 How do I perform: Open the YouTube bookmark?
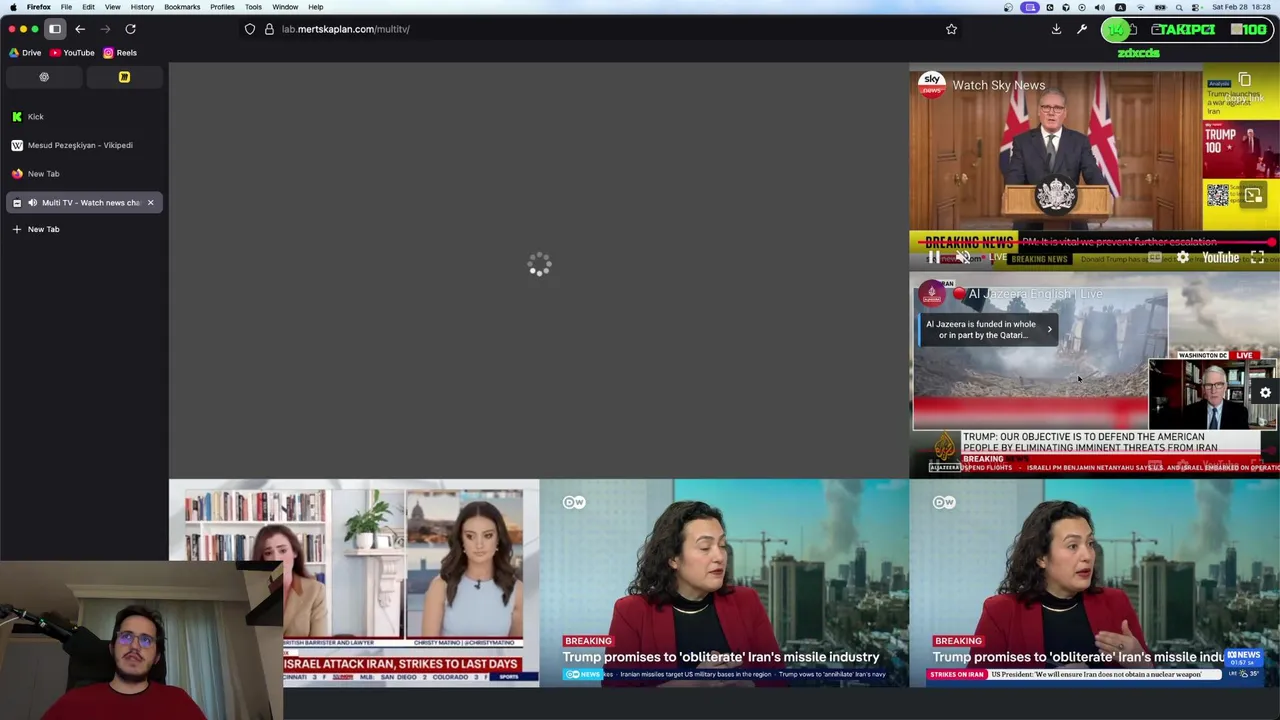73,53
